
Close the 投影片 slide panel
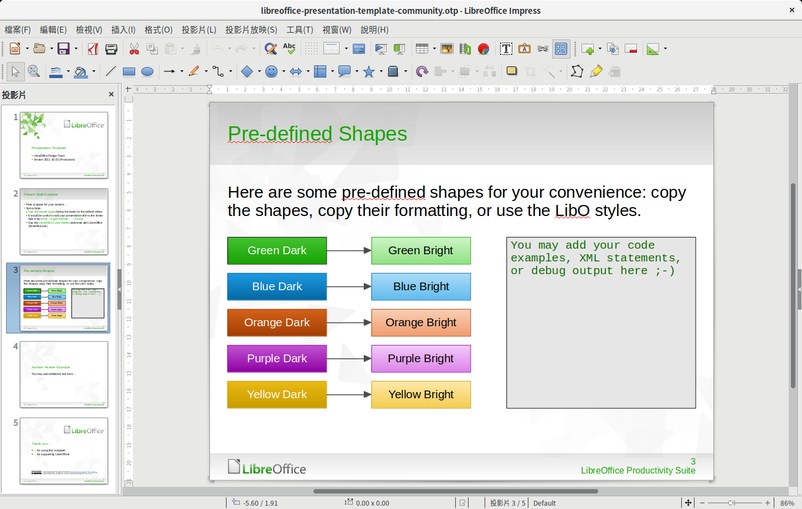[112, 95]
